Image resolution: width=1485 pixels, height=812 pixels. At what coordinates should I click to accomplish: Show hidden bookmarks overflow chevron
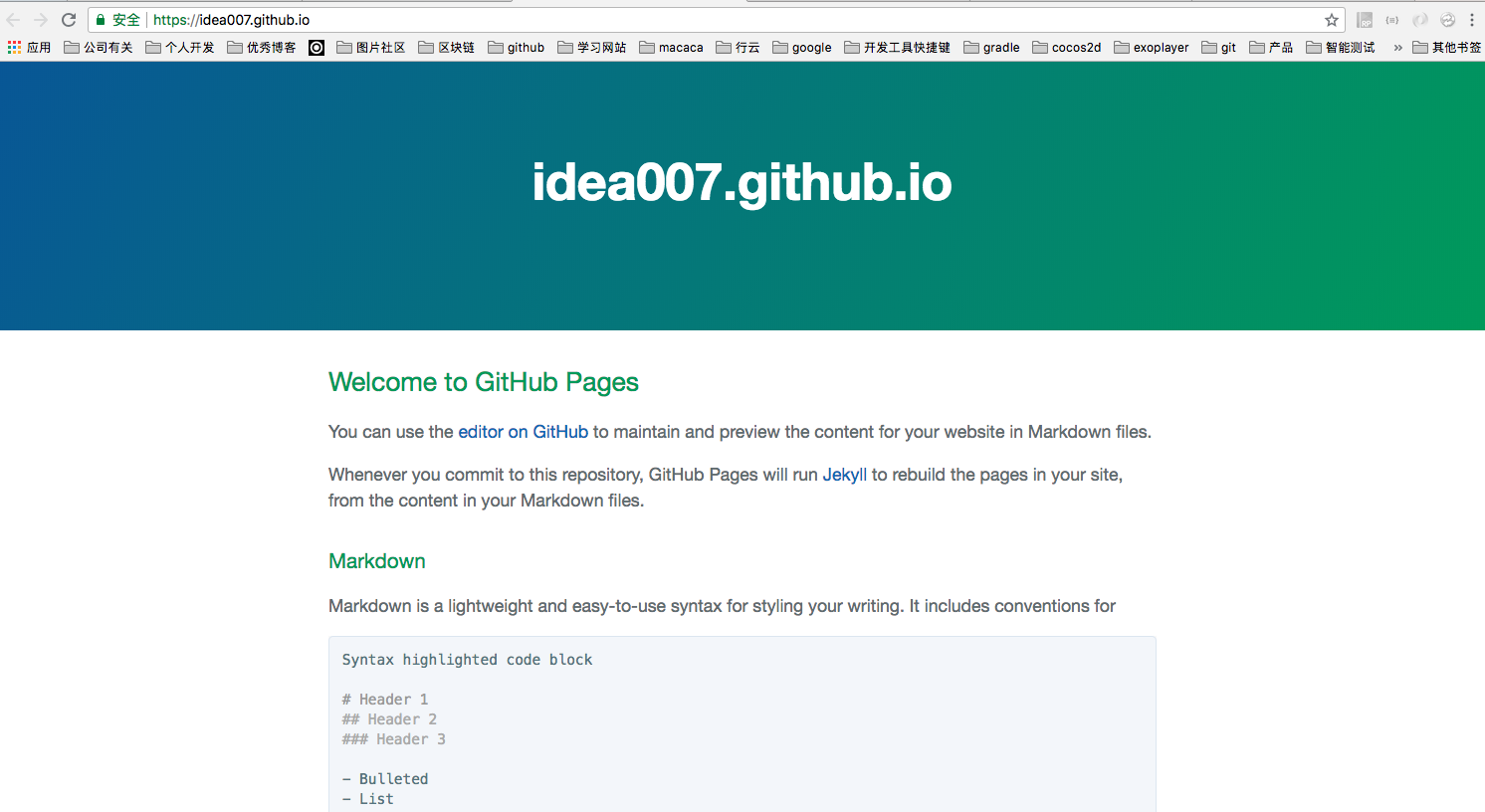pyautogui.click(x=1397, y=47)
